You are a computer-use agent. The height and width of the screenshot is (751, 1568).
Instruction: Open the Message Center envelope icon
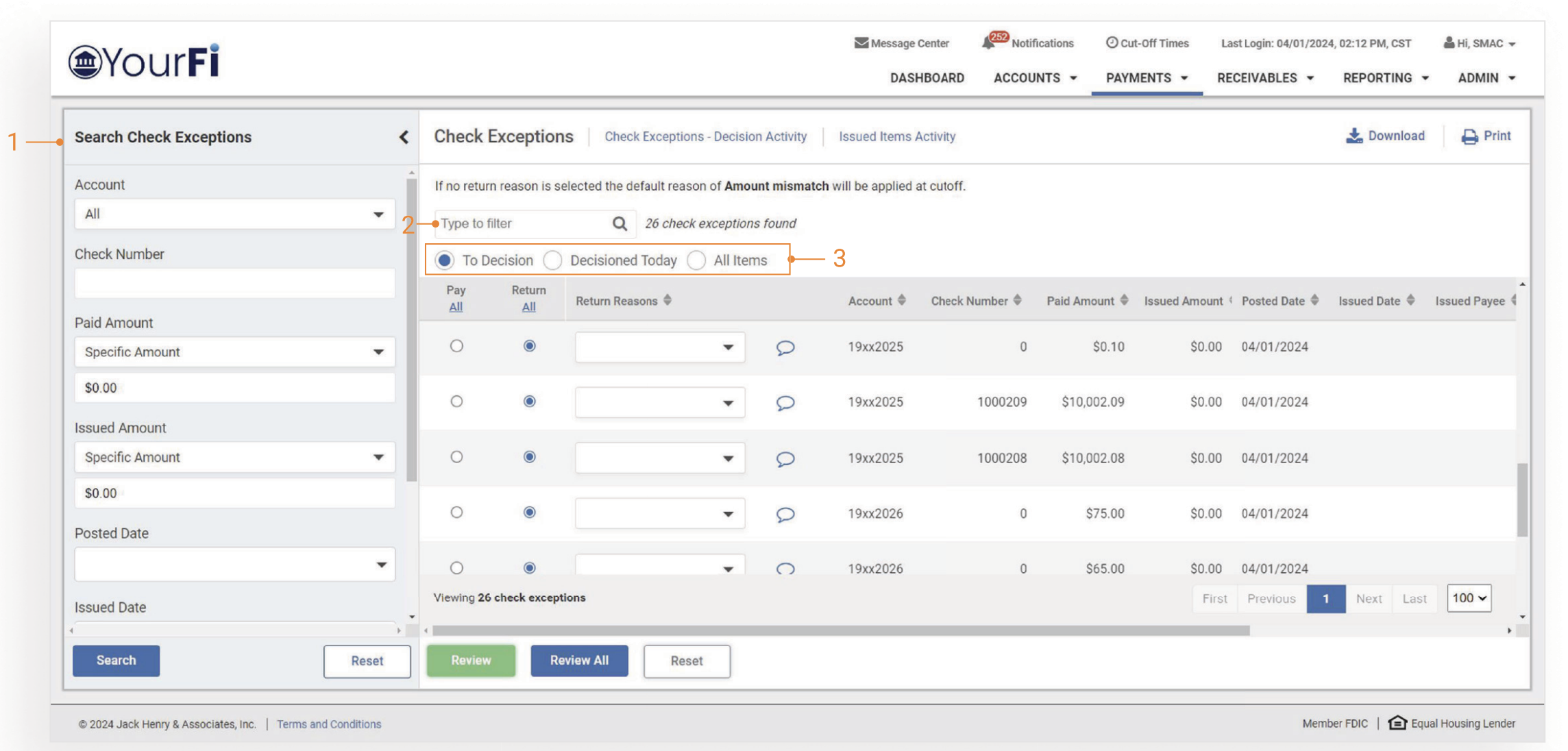[861, 42]
